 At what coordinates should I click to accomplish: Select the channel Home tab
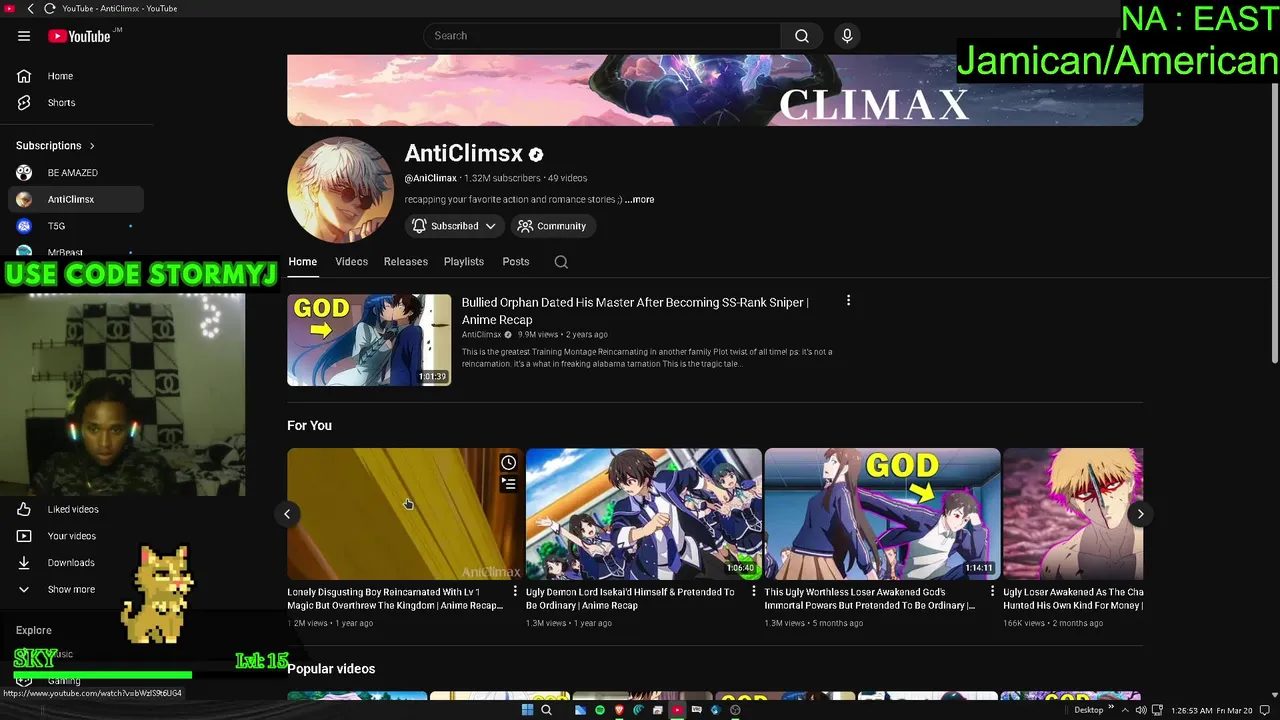click(303, 262)
